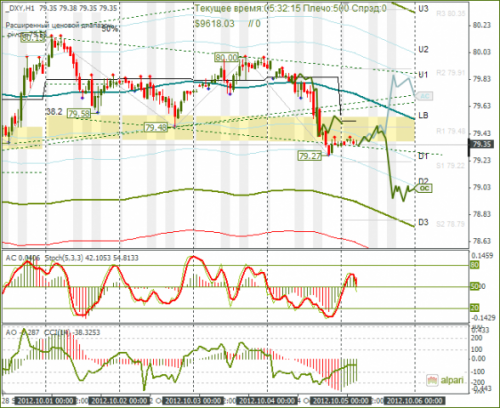Select the AC Stoch(5.3.3) indicator label
500x408 pixels.
[x=72, y=258]
